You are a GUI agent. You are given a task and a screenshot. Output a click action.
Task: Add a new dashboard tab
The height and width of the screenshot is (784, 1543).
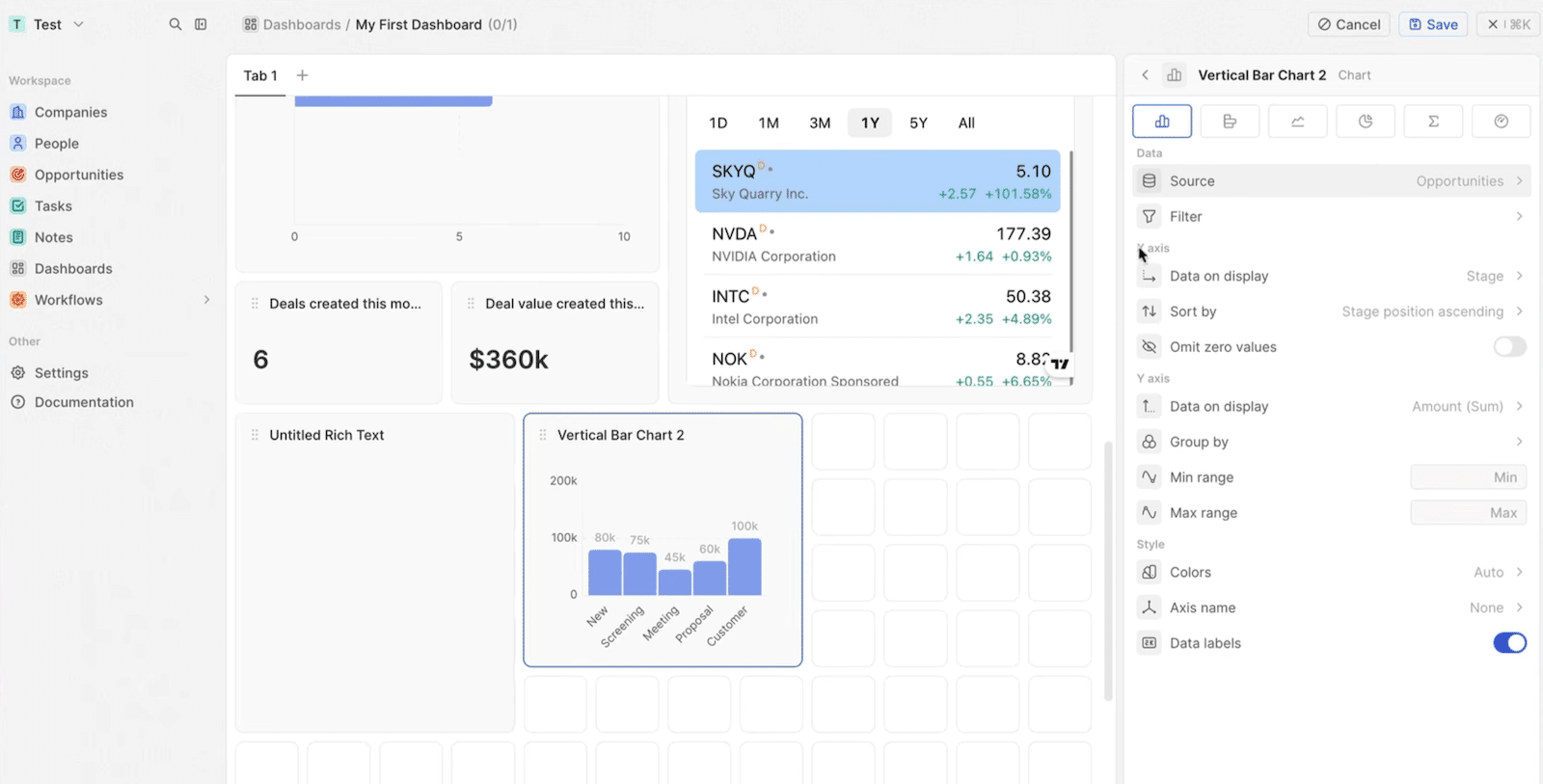[302, 75]
